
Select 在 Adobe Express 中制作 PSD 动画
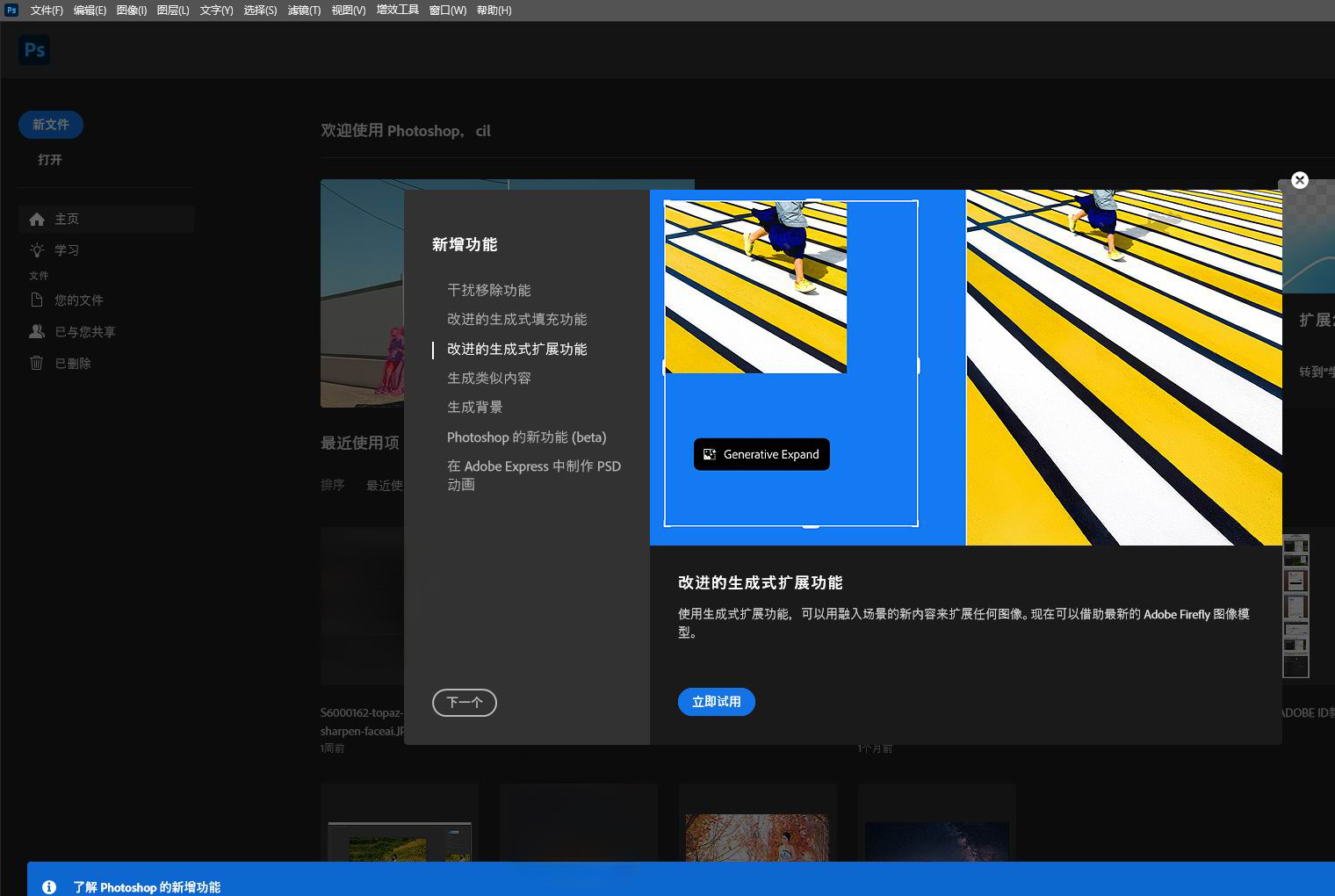click(534, 475)
